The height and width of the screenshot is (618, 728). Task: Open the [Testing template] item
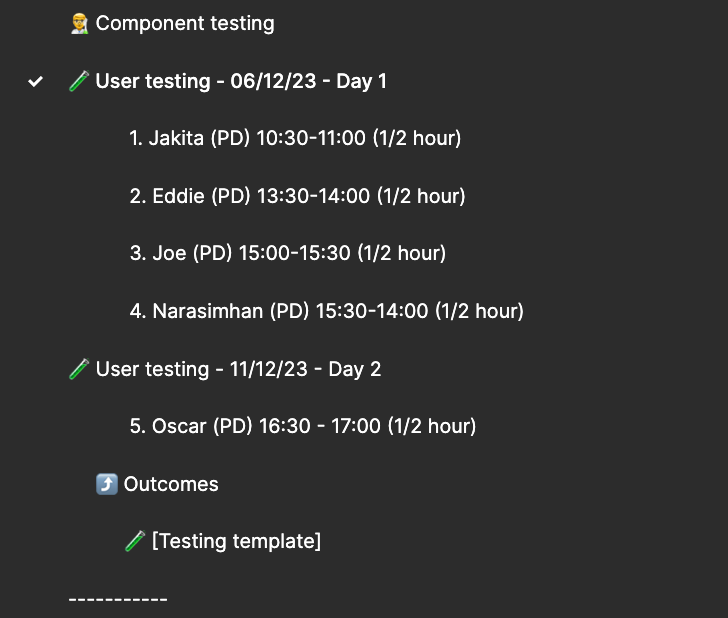pos(236,541)
